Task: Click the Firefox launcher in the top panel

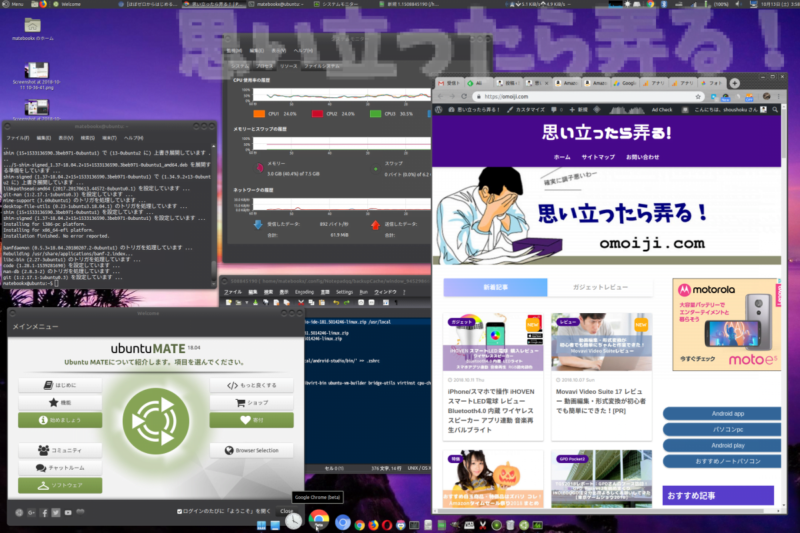Action: (x=43, y=4)
